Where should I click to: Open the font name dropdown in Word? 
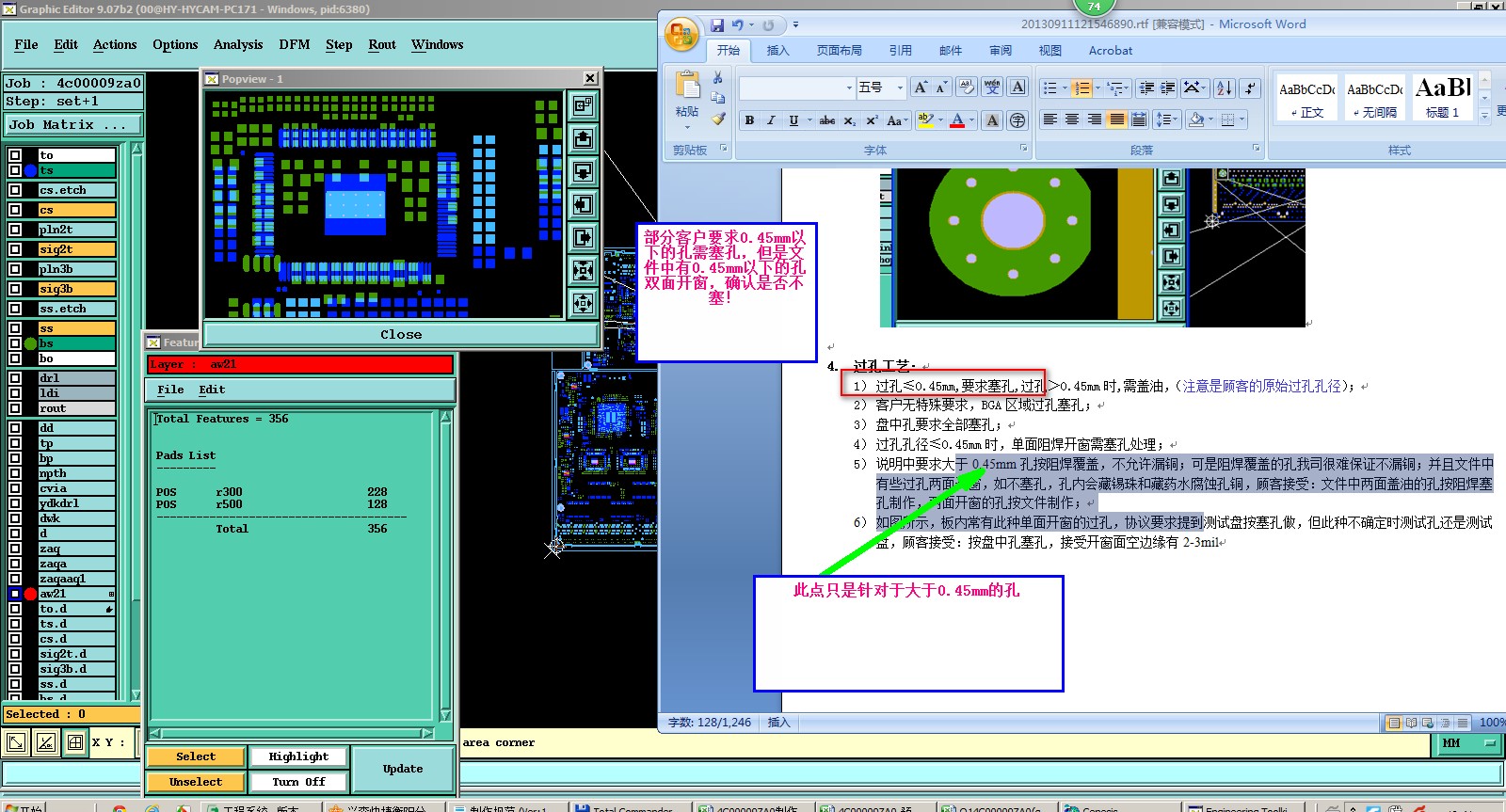849,88
